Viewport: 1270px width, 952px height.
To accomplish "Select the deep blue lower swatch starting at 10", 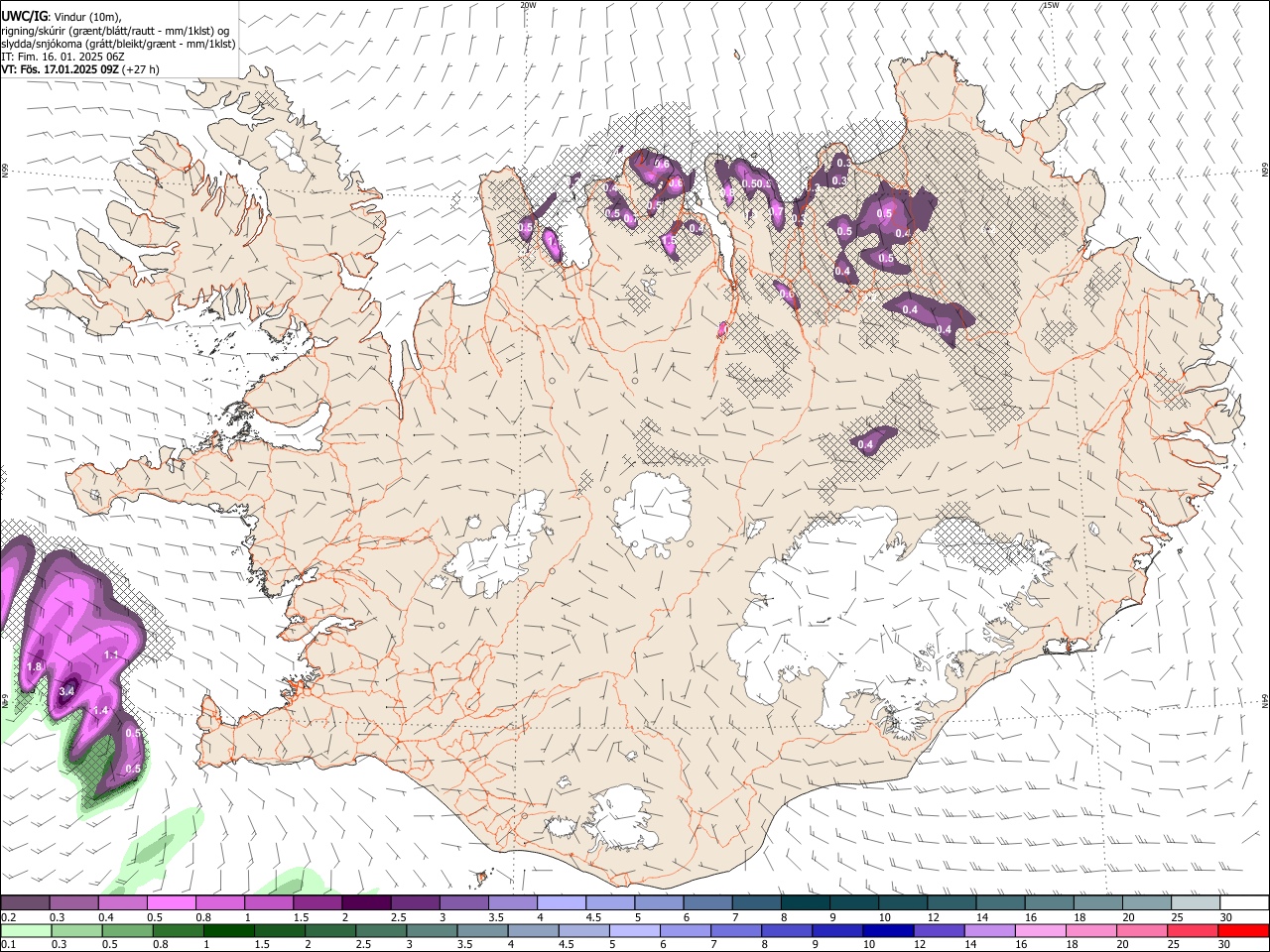I will point(889,930).
